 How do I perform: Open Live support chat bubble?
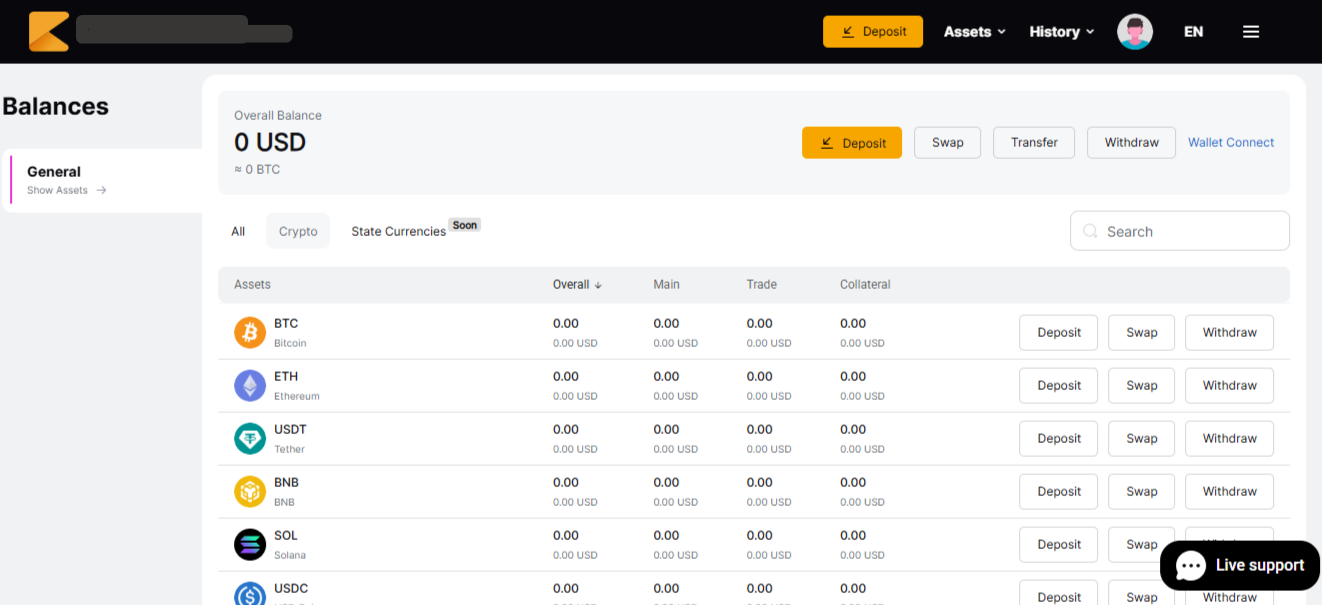pyautogui.click(x=1240, y=566)
